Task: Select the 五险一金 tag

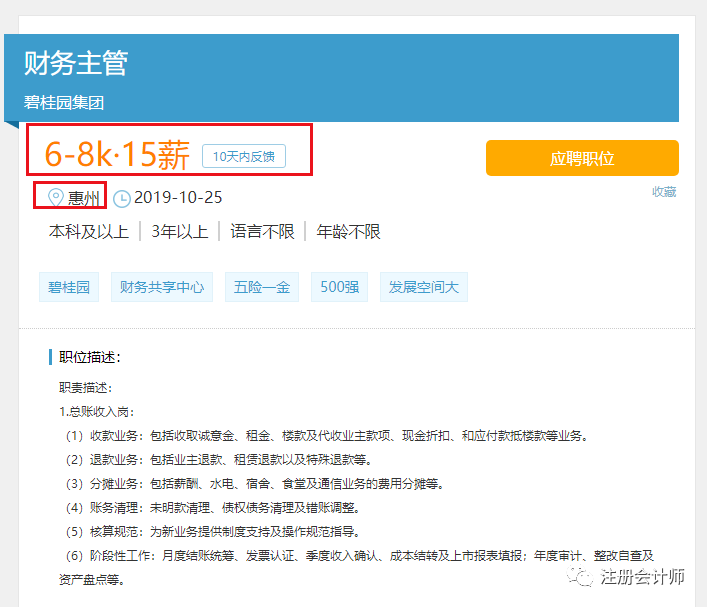Action: tap(262, 287)
